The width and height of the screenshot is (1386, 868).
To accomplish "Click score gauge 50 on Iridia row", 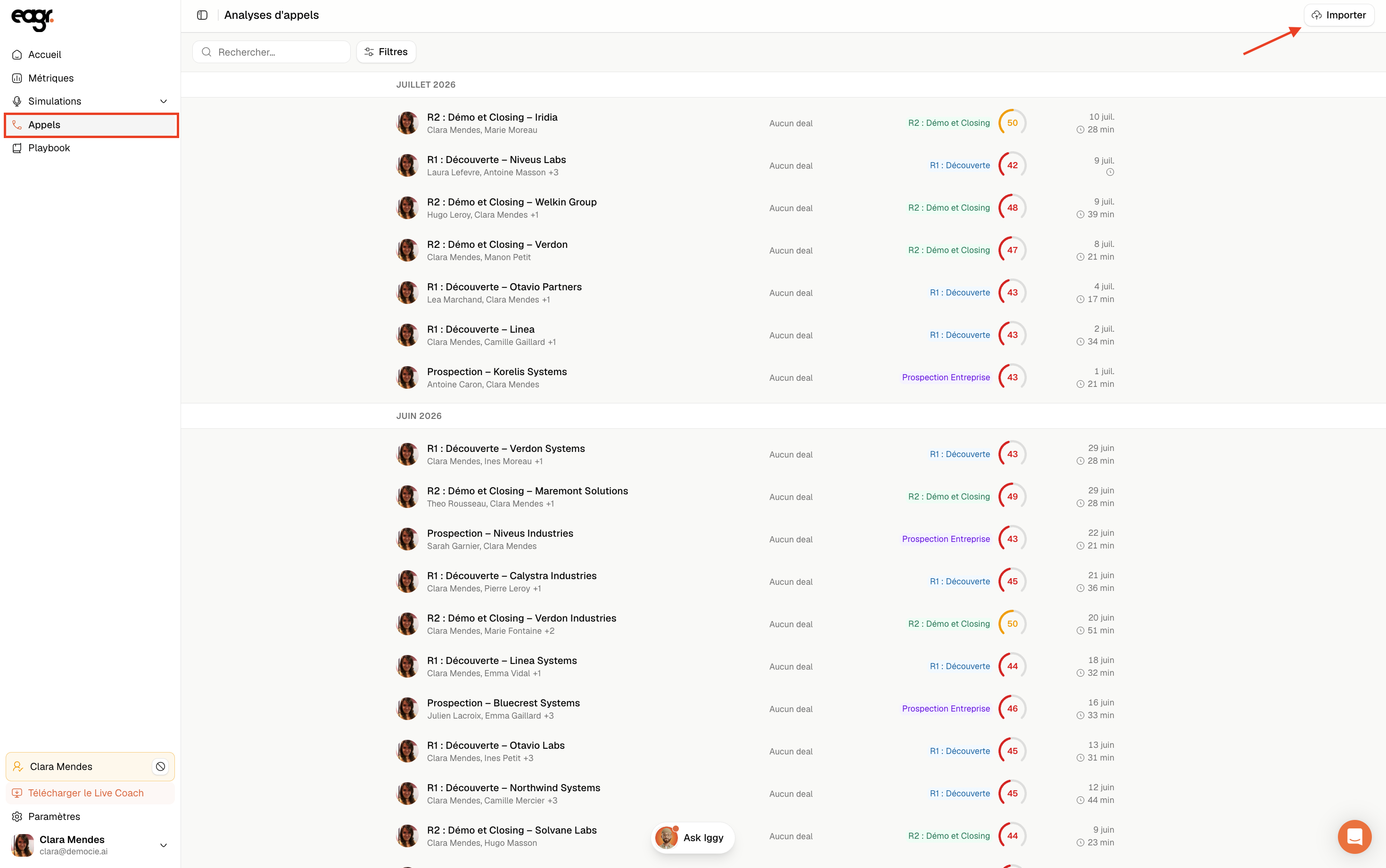I will [1012, 123].
